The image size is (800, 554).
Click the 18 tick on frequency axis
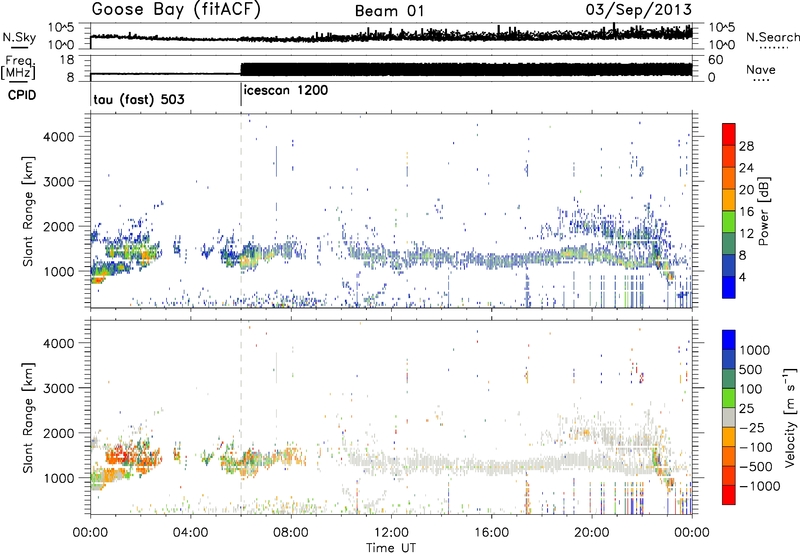[66, 60]
